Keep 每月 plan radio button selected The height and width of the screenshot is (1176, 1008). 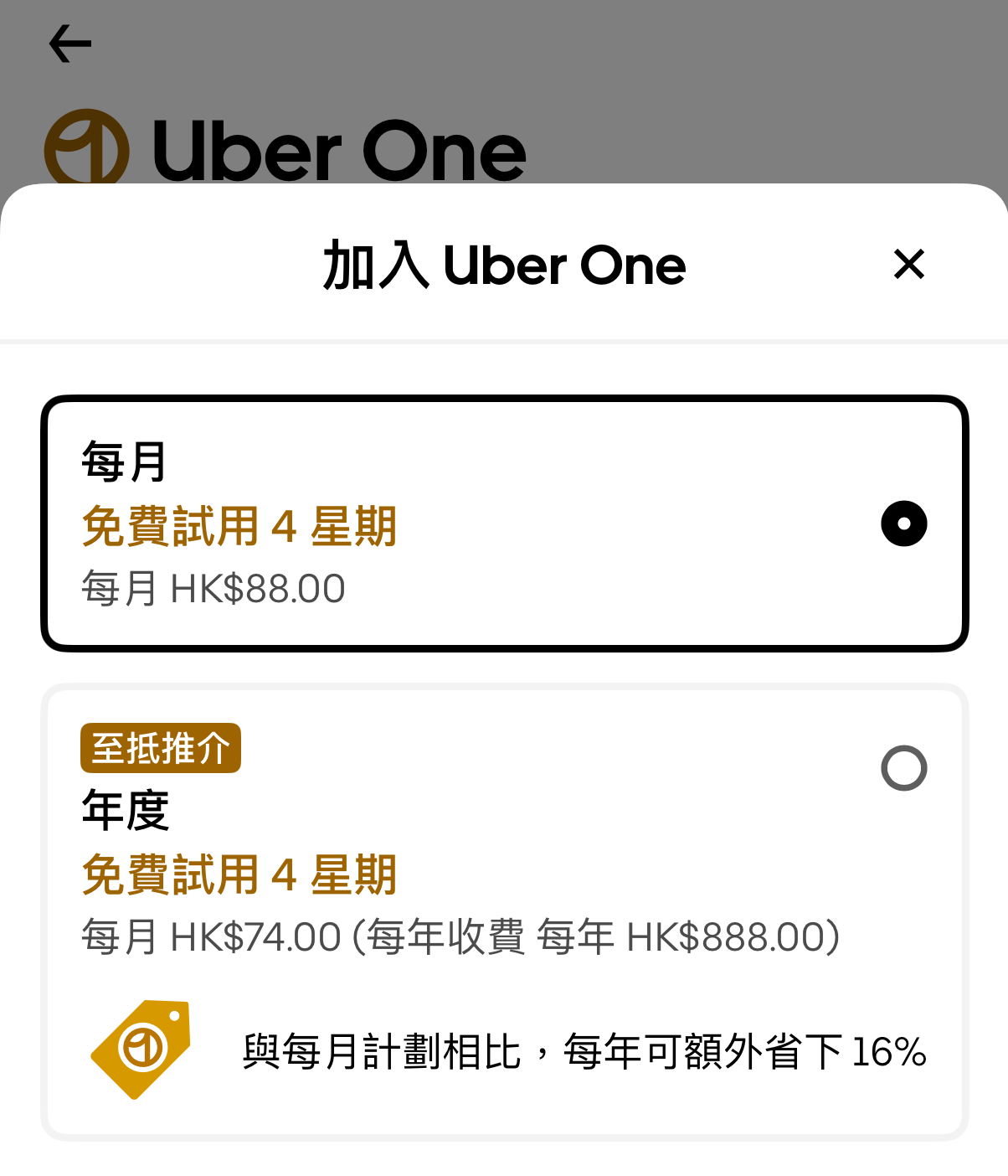[x=903, y=524]
